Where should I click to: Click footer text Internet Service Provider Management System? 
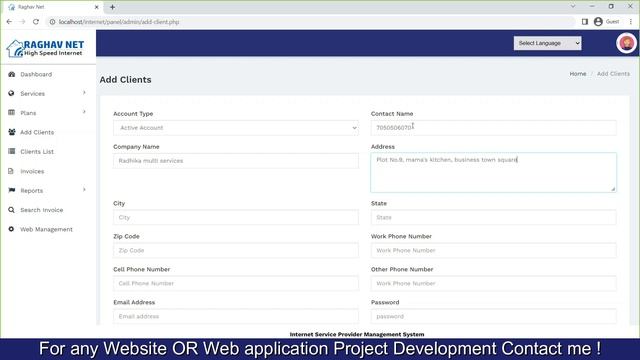coord(357,334)
